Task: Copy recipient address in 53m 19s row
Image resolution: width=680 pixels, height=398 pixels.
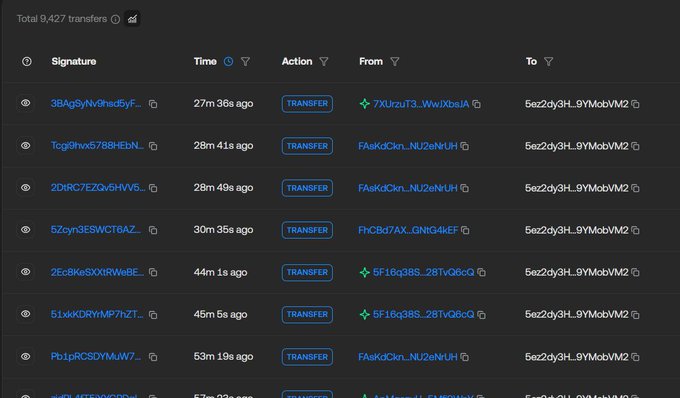Action: pos(635,357)
